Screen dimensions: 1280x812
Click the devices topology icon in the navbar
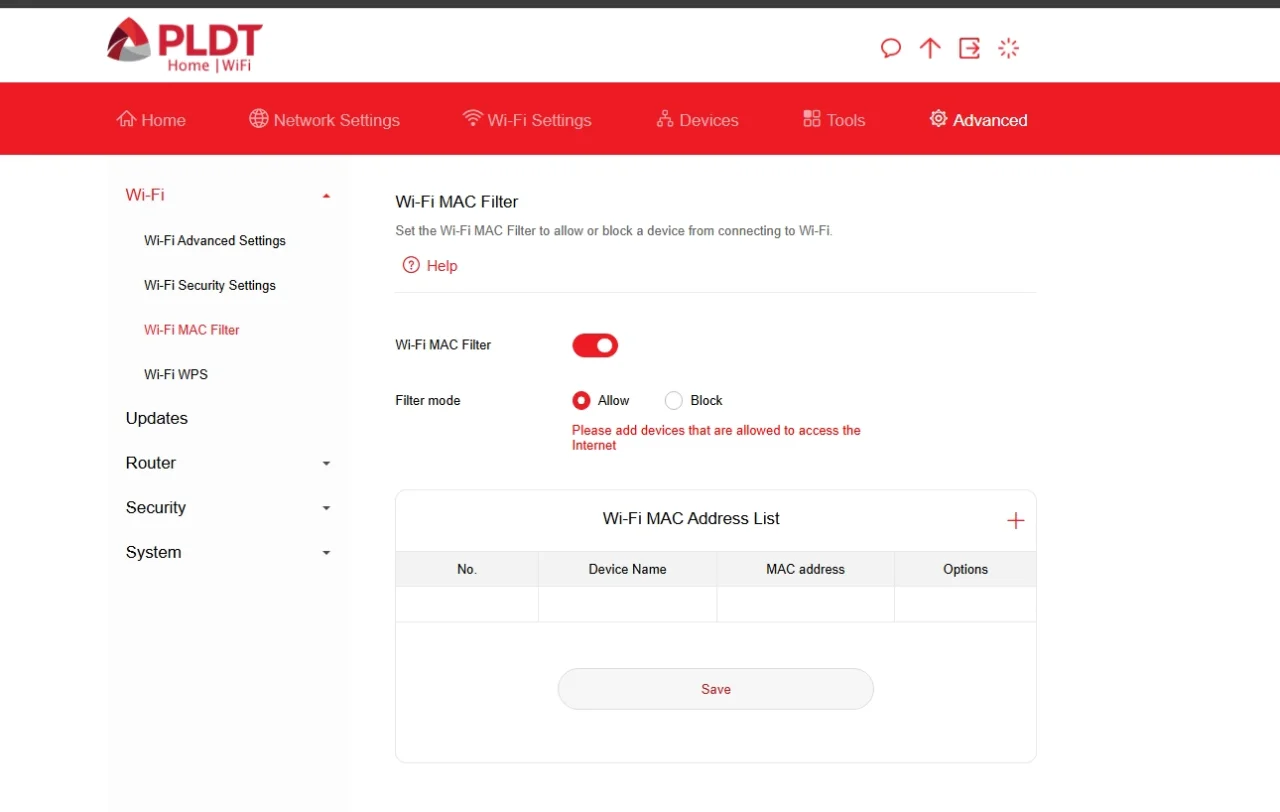(665, 119)
